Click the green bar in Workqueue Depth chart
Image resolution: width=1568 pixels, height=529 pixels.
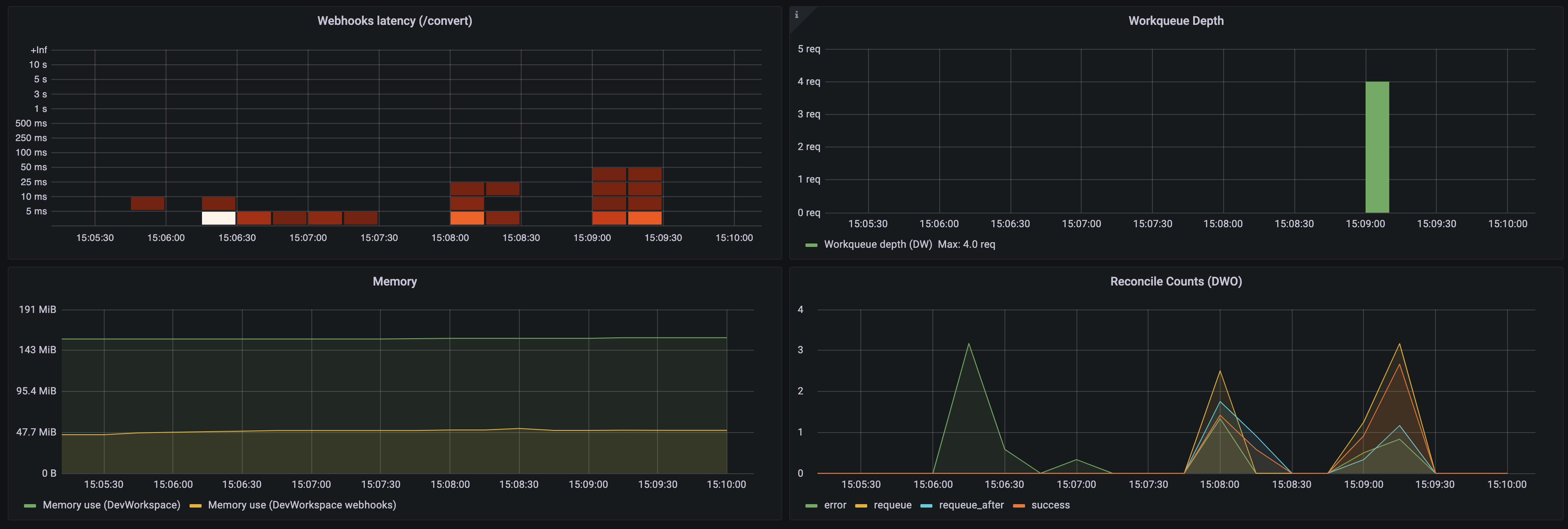click(1377, 147)
